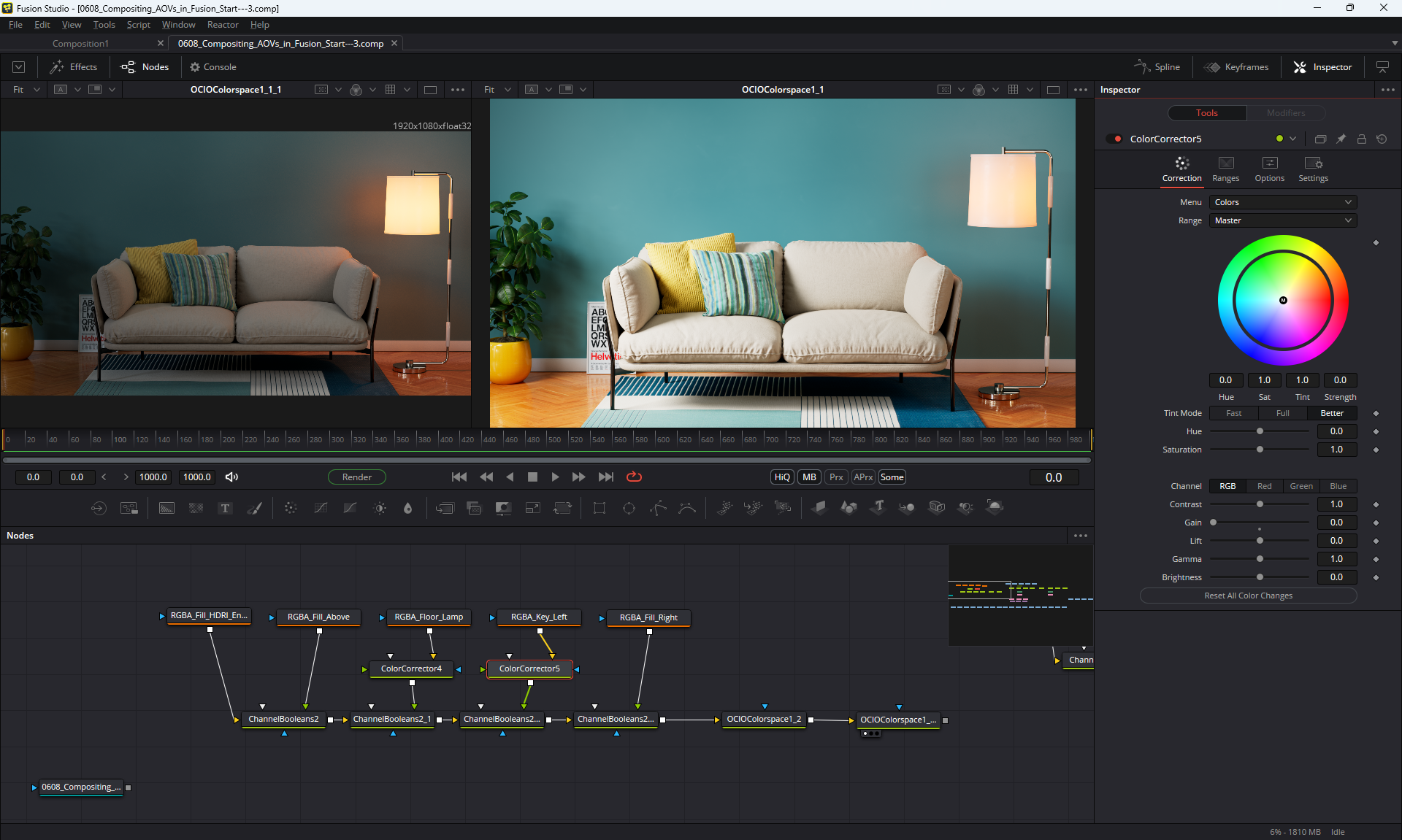Screen dimensions: 1402x840
Task: Toggle MB motion blur button
Action: point(809,477)
